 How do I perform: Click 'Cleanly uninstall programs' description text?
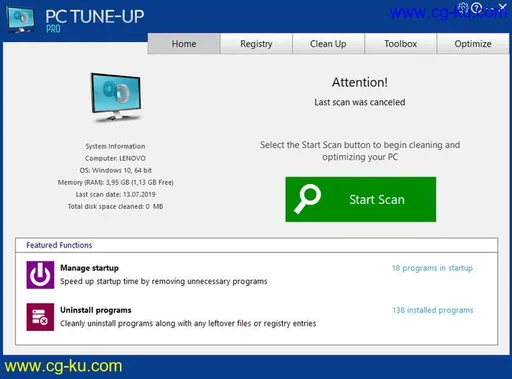point(188,323)
